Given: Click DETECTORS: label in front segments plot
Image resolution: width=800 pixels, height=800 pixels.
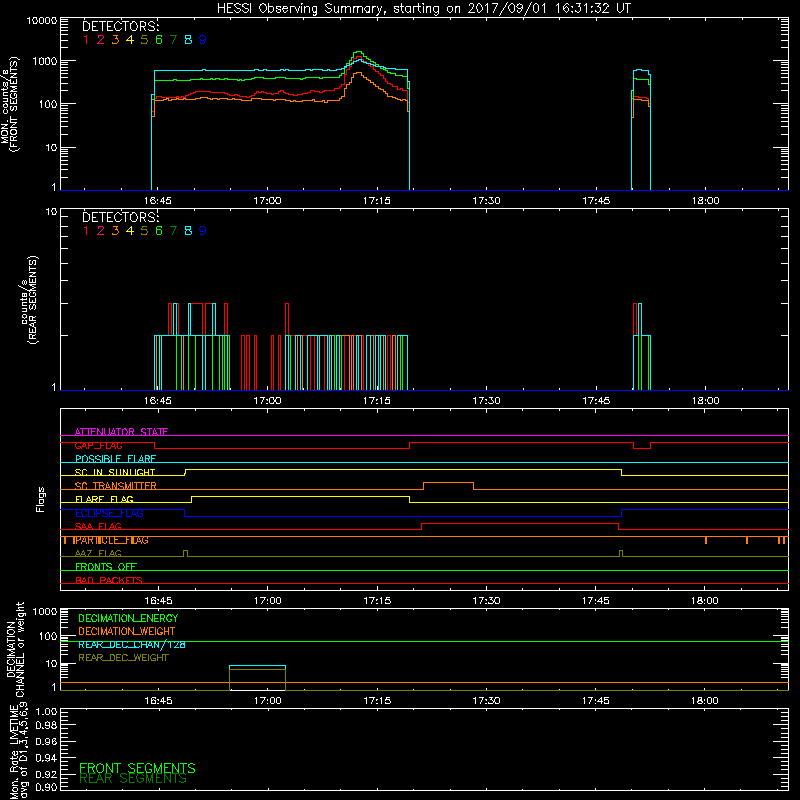Looking at the screenshot, I should coord(120,27).
